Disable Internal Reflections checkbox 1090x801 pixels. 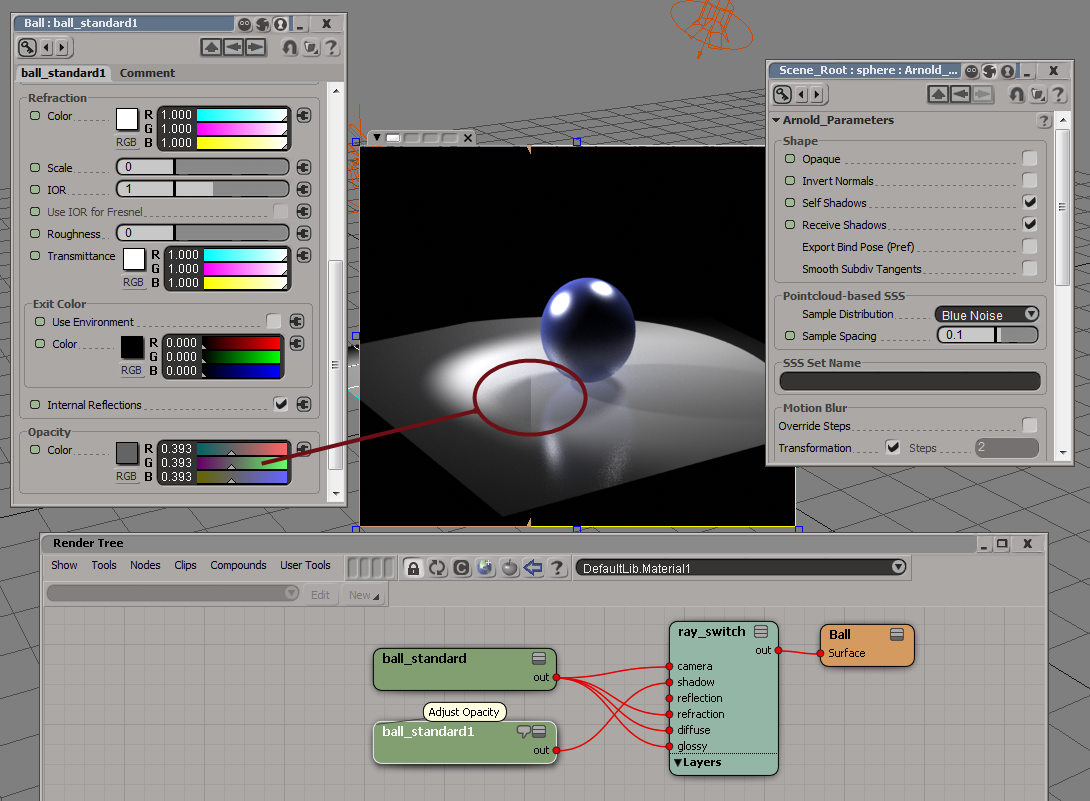281,405
